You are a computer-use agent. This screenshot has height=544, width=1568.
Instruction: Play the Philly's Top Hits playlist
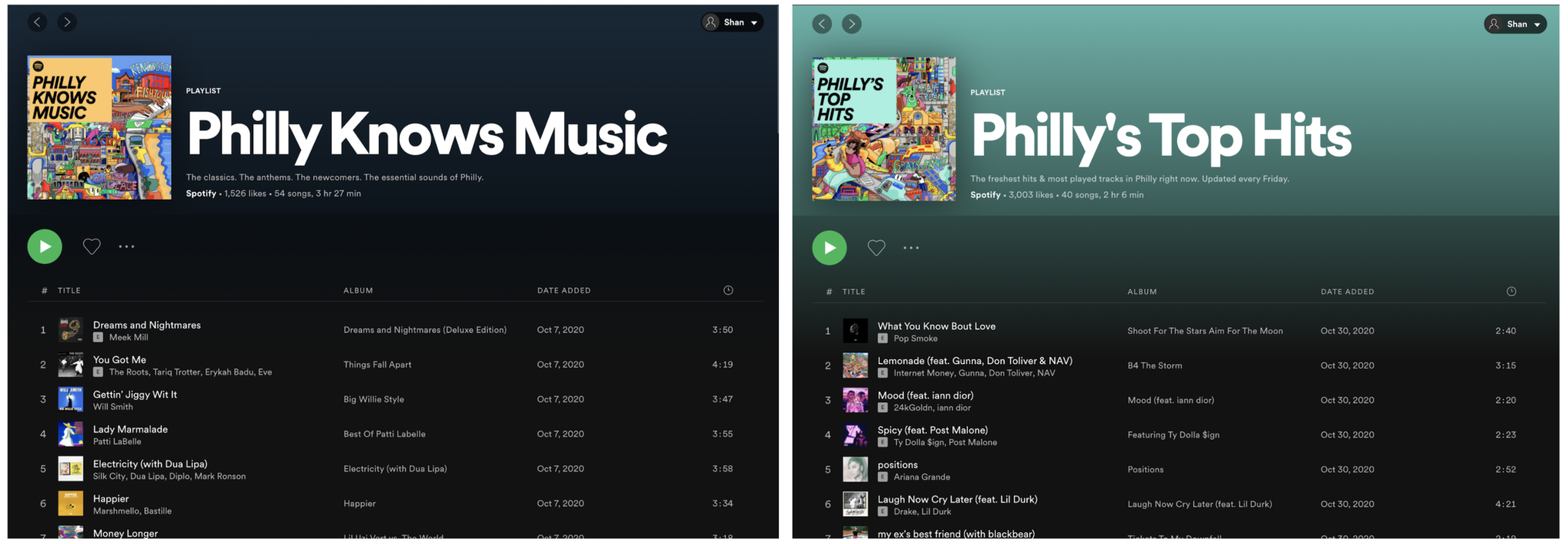(x=830, y=248)
